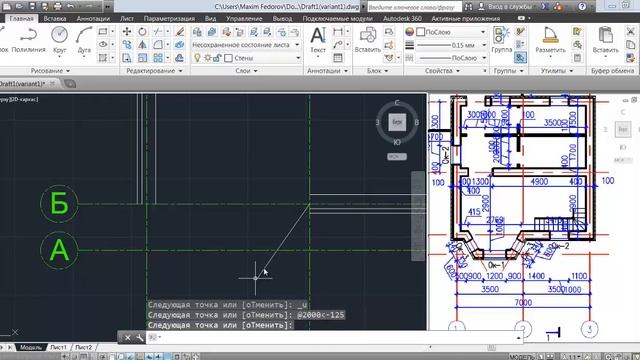The width and height of the screenshot is (640, 360).
Task: Expand the Рисование panel
Action: tap(51, 71)
